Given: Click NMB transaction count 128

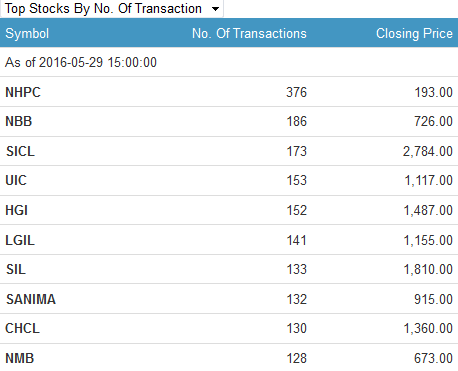Looking at the screenshot, I should 297,358.
